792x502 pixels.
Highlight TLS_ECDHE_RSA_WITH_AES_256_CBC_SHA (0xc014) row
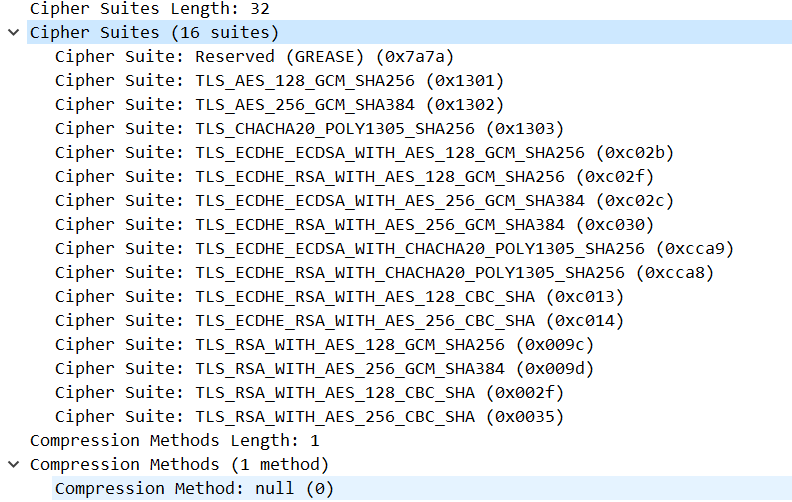click(339, 320)
